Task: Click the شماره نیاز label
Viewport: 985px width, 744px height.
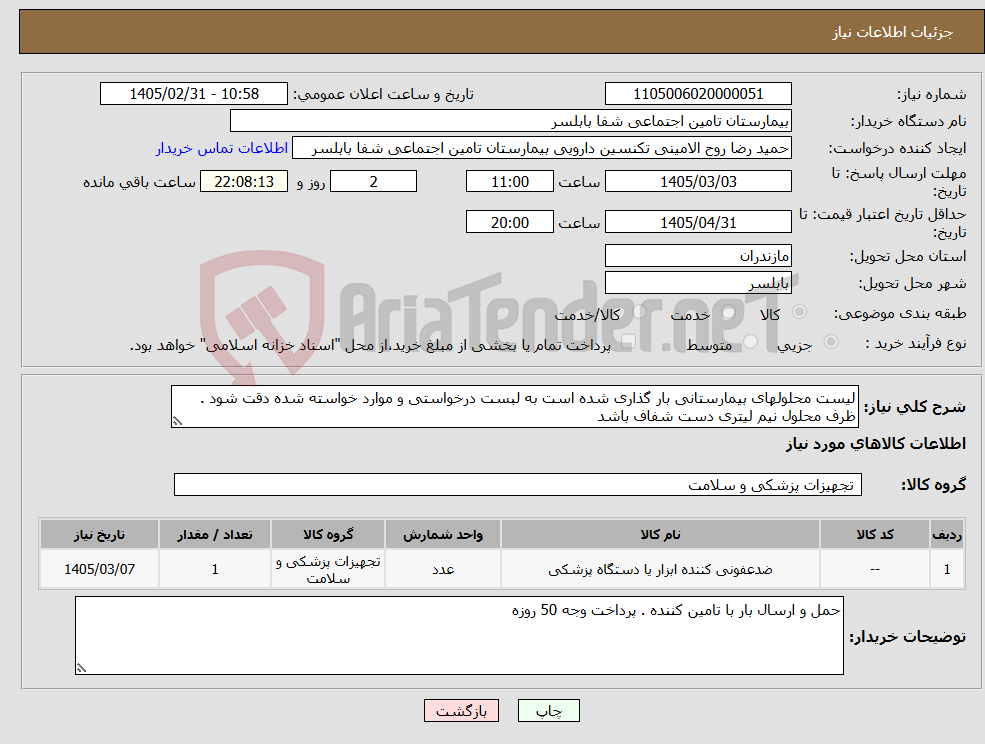Action: tap(931, 95)
